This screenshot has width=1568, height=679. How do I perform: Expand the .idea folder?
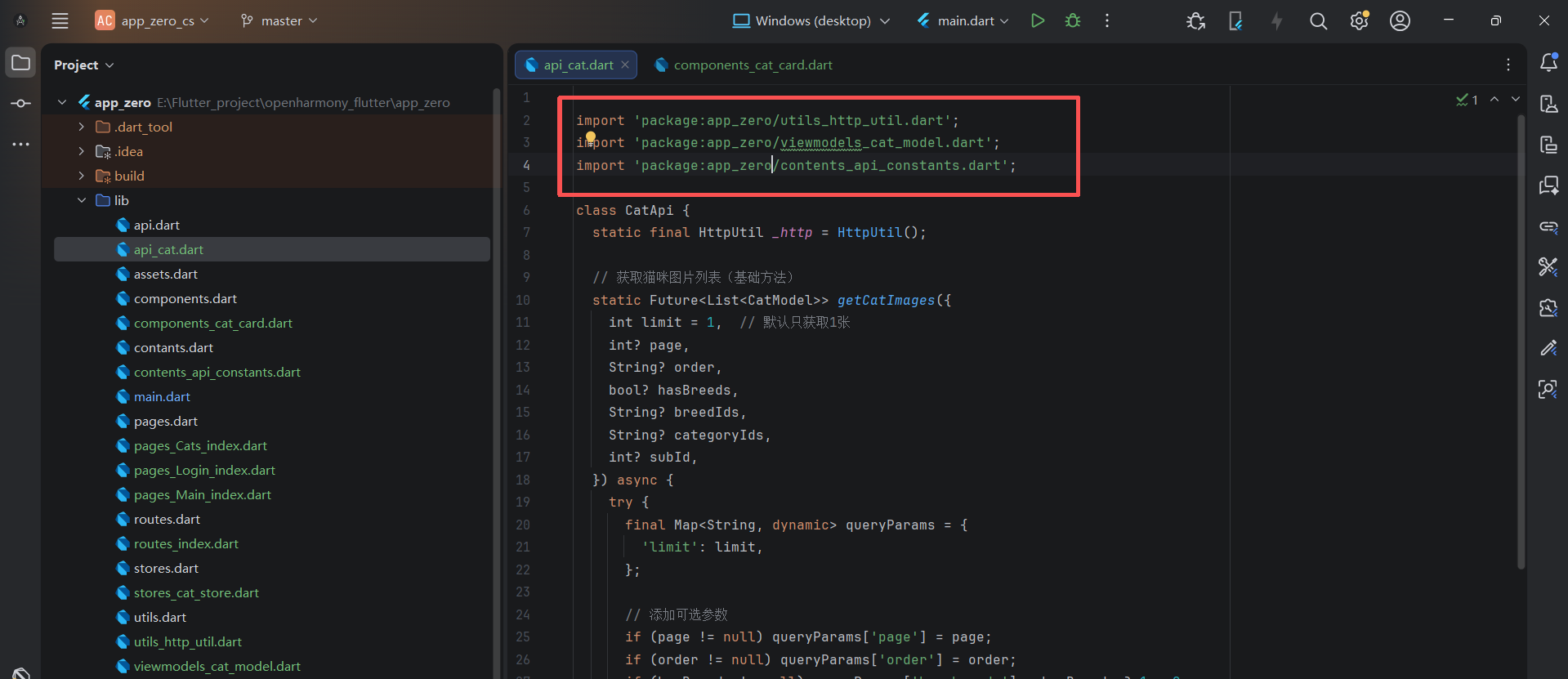pyautogui.click(x=81, y=151)
